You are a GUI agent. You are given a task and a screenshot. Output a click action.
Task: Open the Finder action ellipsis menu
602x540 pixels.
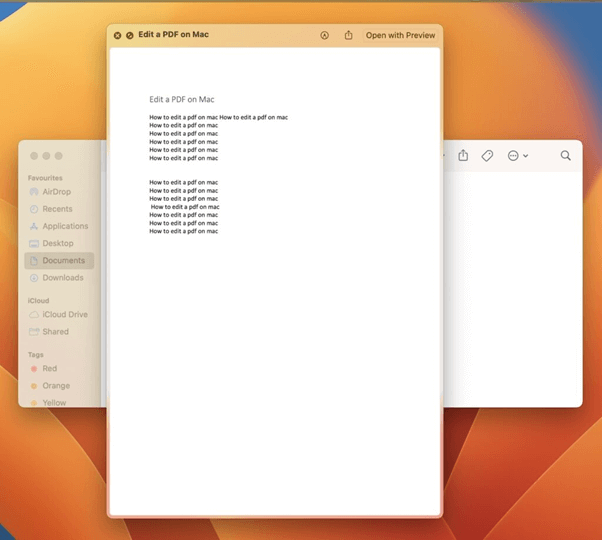pyautogui.click(x=518, y=155)
